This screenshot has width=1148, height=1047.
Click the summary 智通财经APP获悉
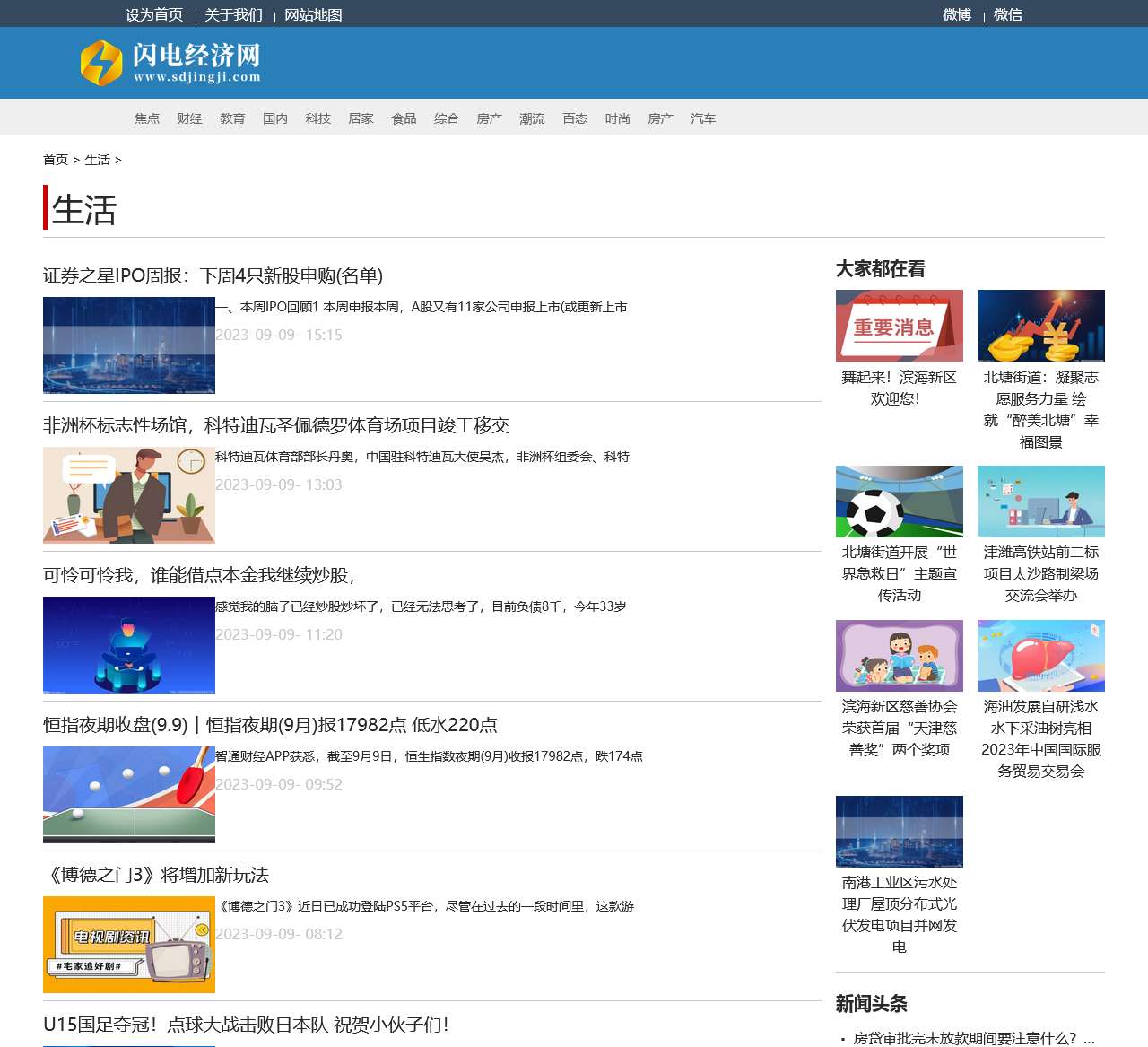(x=430, y=756)
